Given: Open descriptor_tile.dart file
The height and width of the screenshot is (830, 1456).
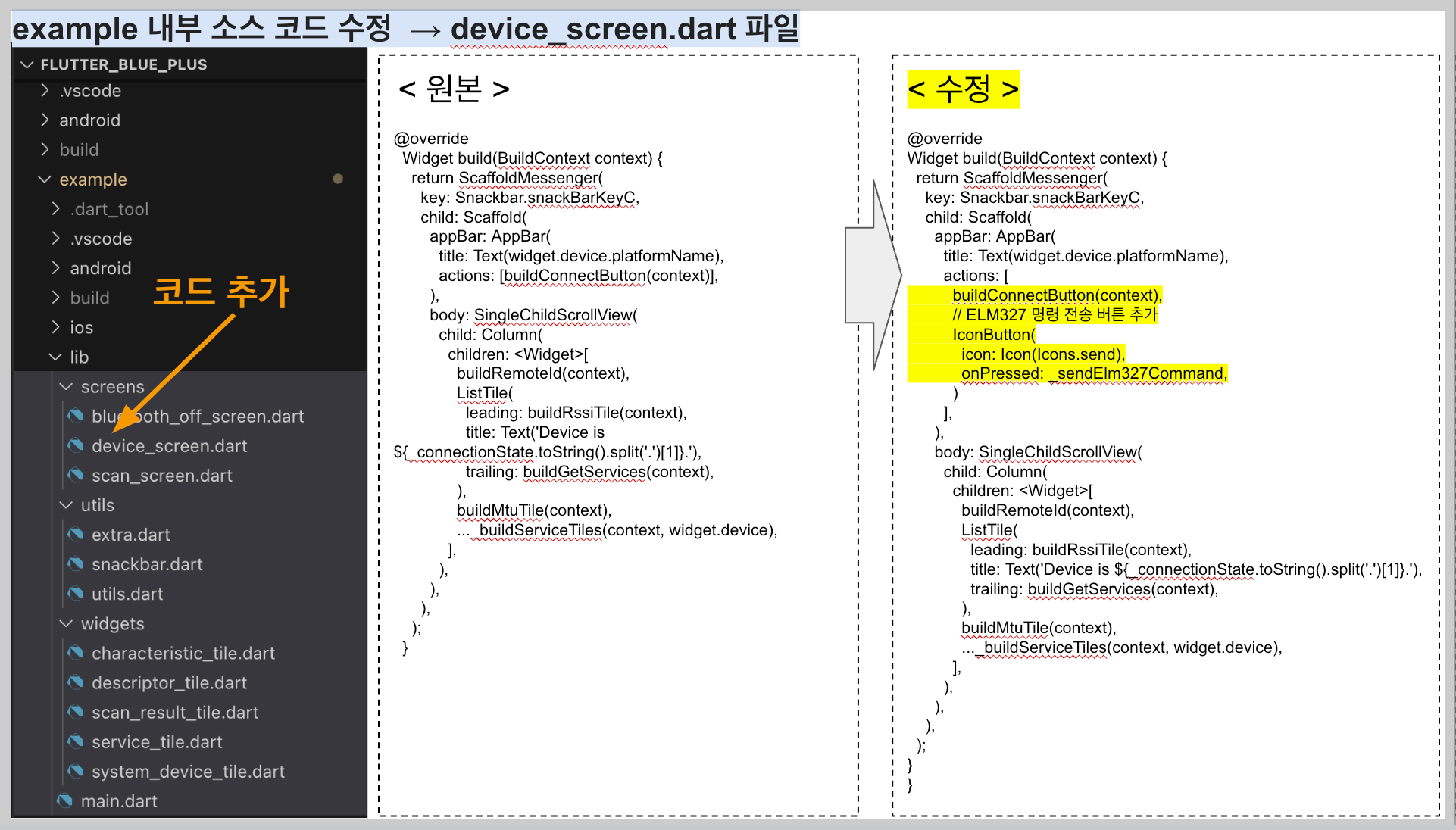Looking at the screenshot, I should pos(169,683).
